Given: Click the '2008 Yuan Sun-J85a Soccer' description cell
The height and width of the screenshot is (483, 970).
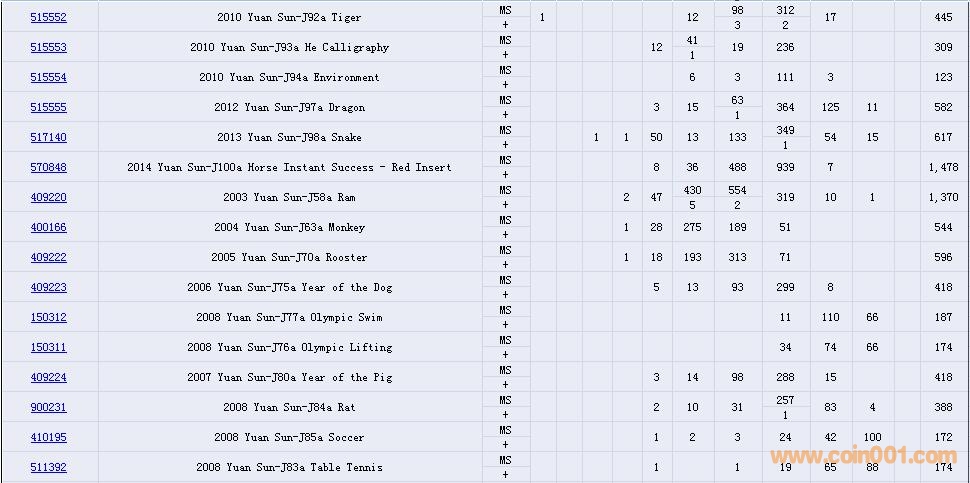Looking at the screenshot, I should tap(289, 437).
